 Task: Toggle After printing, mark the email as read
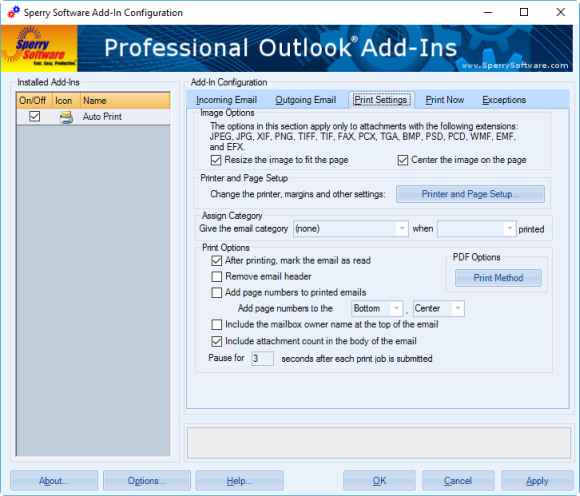point(217,261)
